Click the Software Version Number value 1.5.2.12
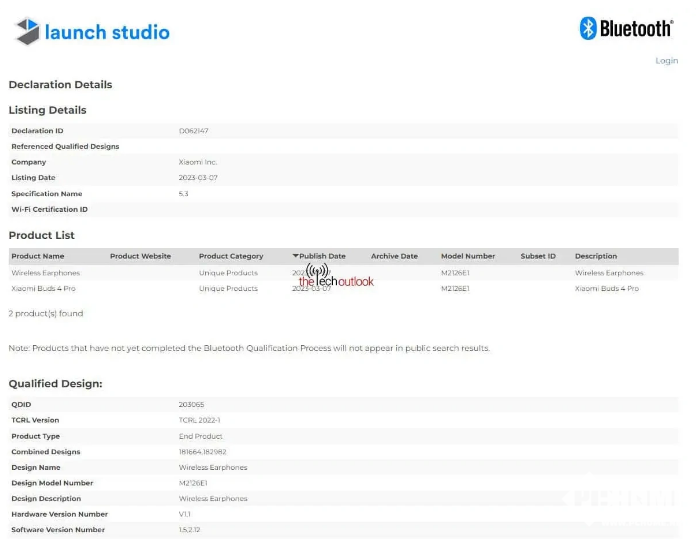Viewport: 697px width, 539px height. pyautogui.click(x=189, y=529)
